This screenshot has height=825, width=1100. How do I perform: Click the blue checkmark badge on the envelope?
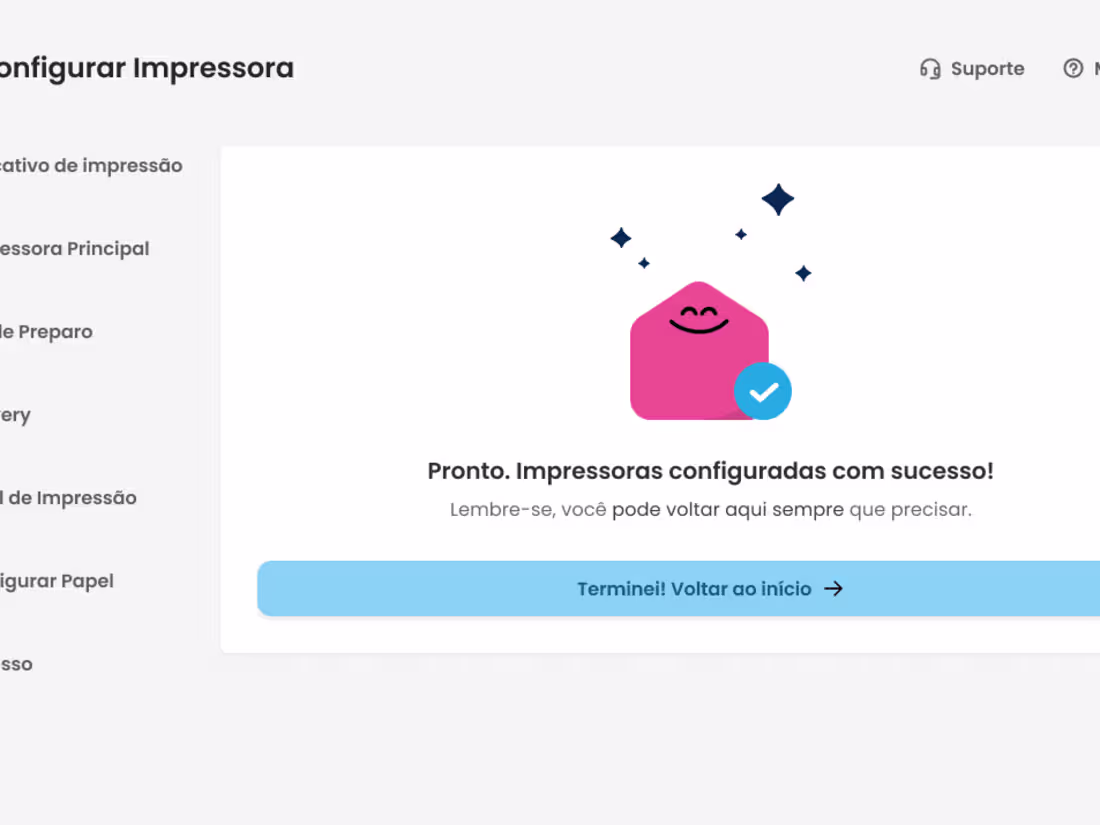pyautogui.click(x=763, y=391)
